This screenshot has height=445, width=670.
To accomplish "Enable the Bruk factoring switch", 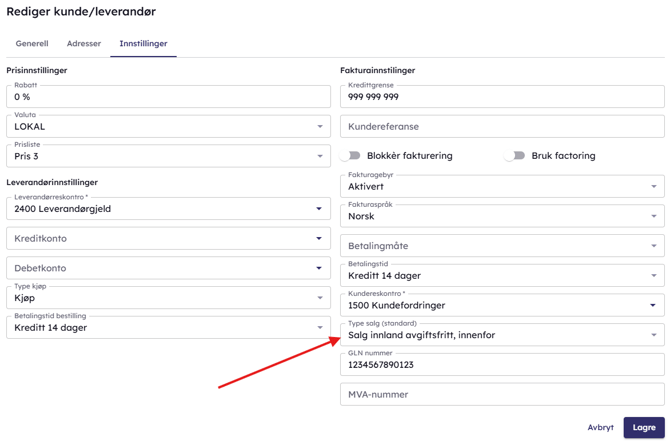I will 515,156.
